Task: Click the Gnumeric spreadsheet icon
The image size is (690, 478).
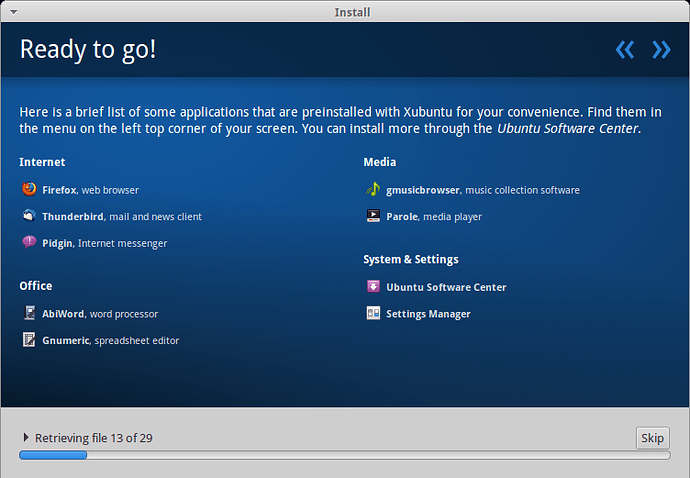Action: coord(29,340)
